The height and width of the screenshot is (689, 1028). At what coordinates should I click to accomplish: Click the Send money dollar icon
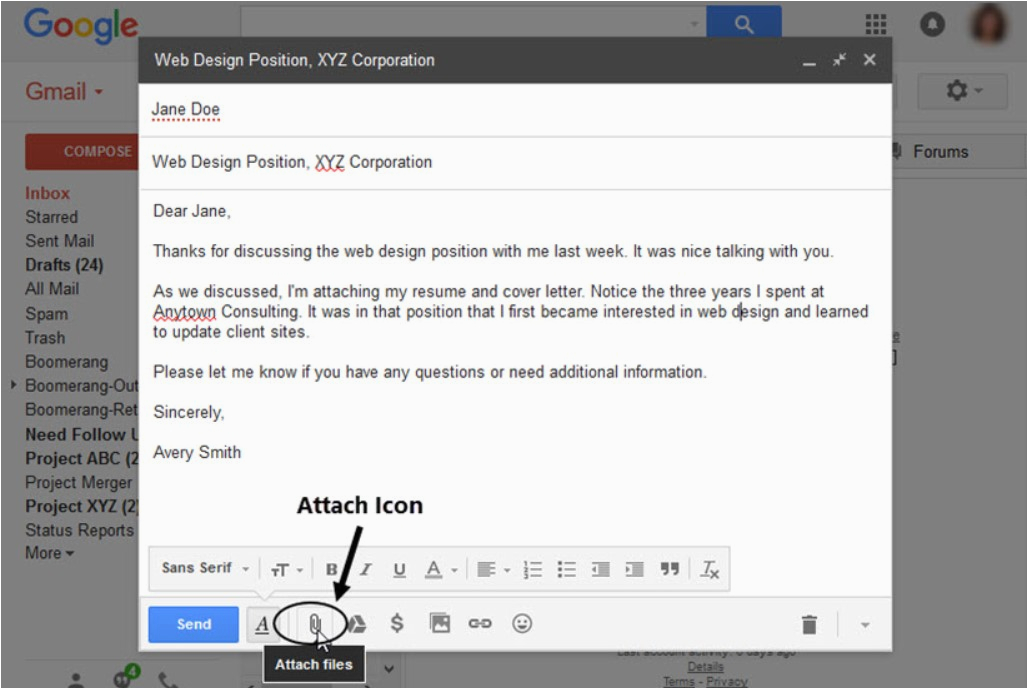pos(397,624)
